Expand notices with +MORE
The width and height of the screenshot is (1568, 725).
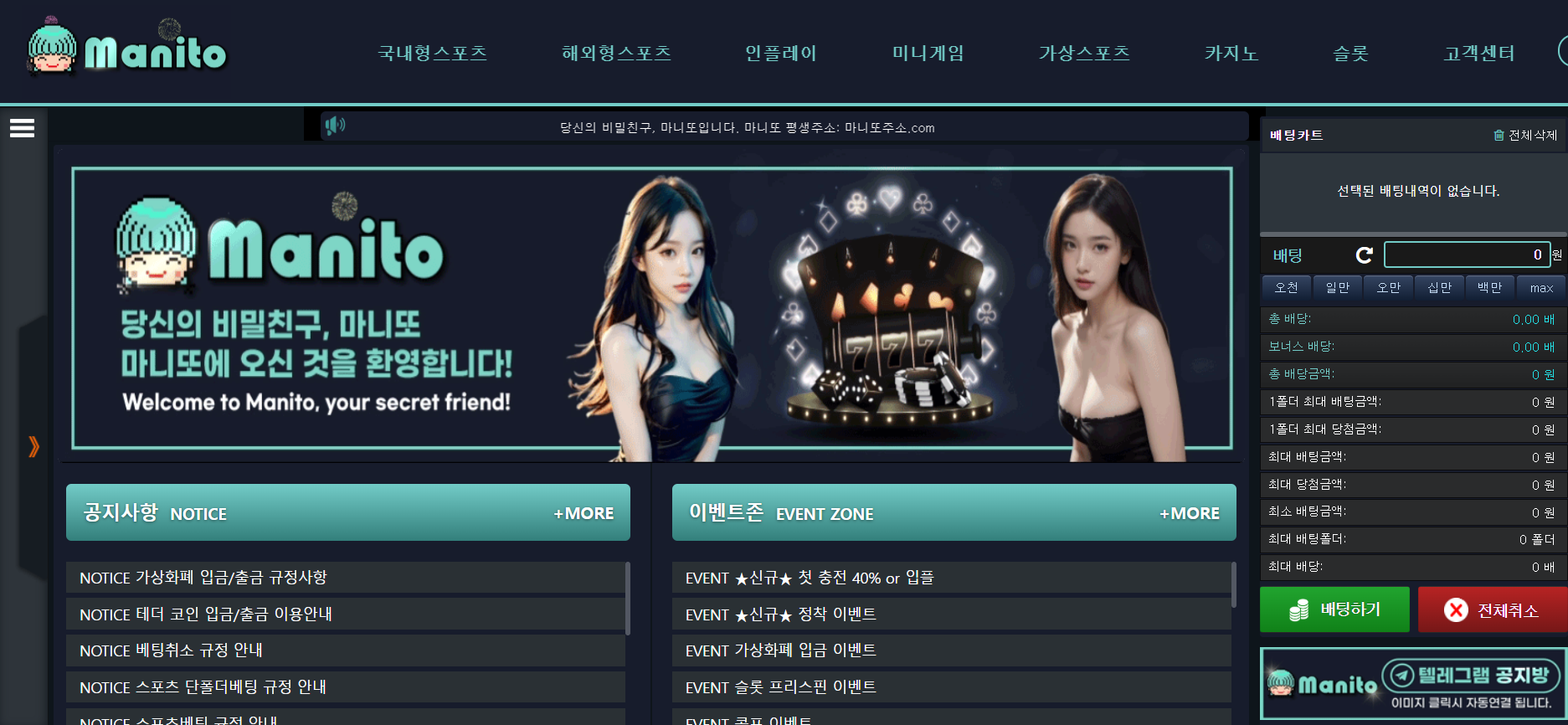click(584, 513)
